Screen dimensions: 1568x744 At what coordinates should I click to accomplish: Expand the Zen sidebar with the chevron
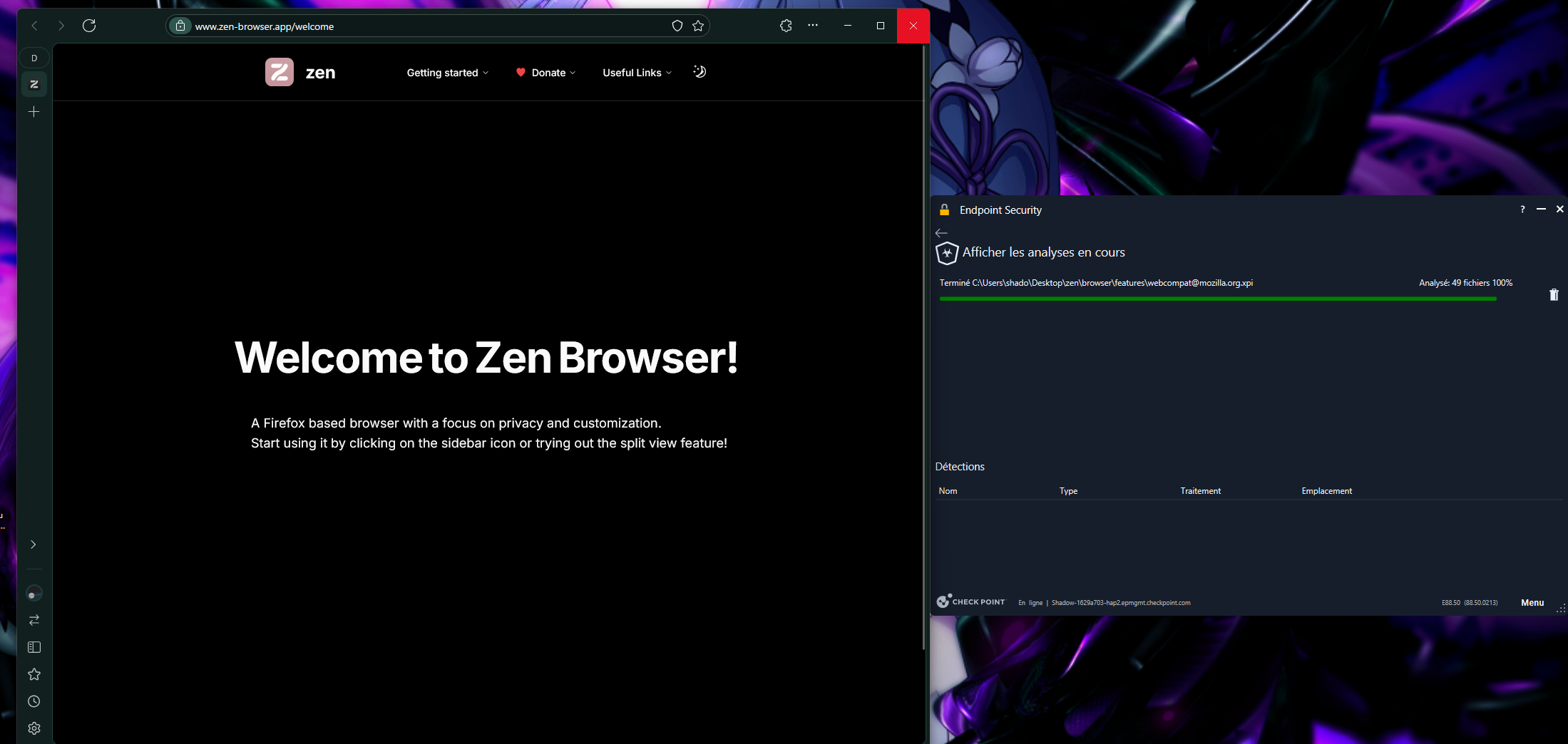(34, 544)
